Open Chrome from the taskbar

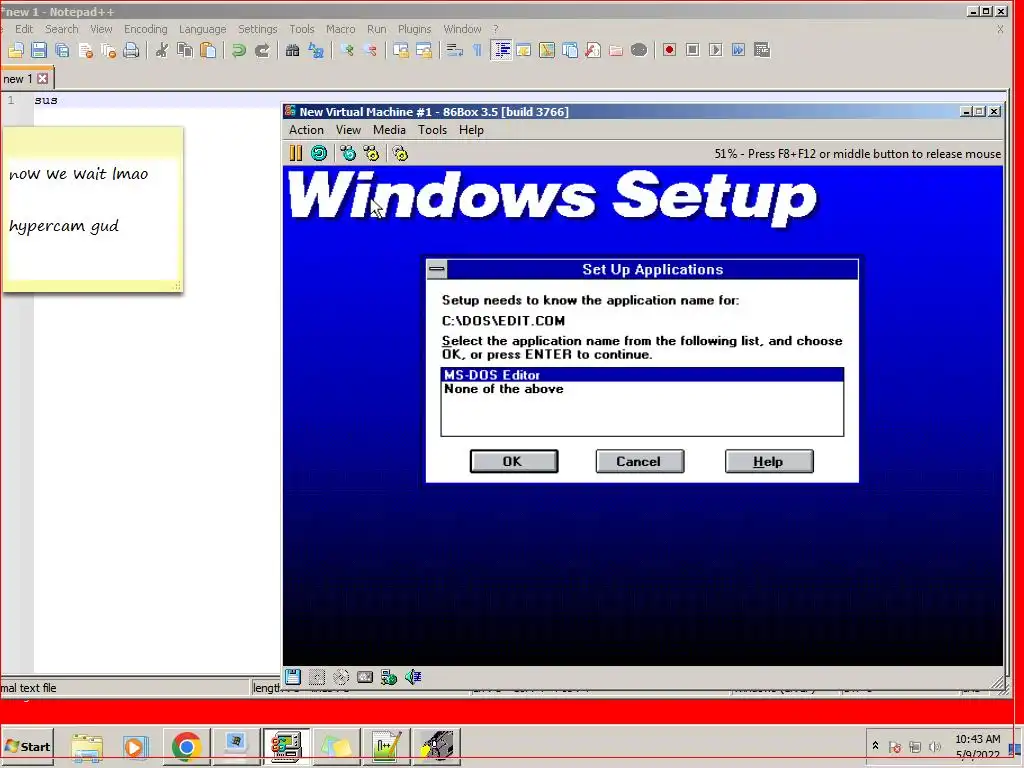(186, 746)
